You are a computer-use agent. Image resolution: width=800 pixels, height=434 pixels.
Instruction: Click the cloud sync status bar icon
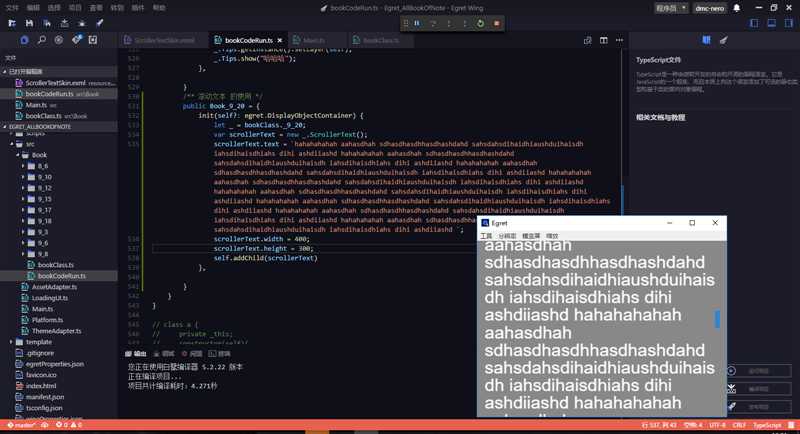[x=45, y=425]
